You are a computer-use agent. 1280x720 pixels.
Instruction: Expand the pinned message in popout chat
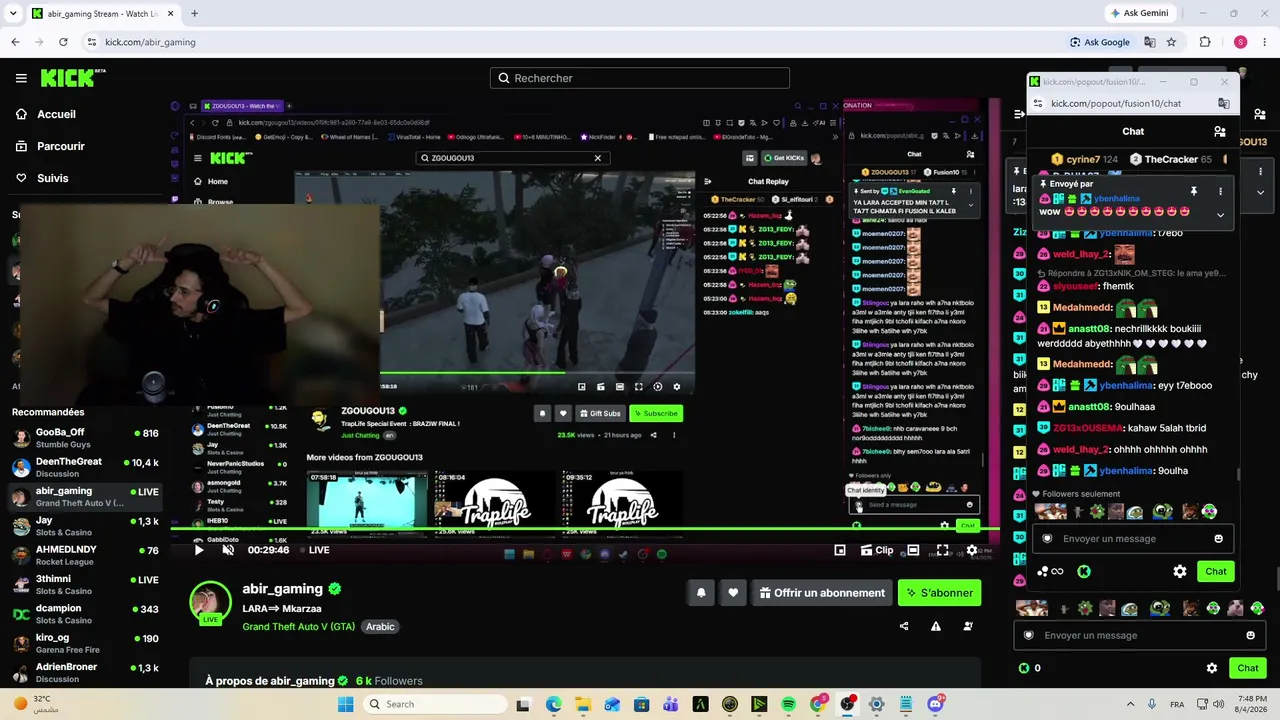click(x=1220, y=214)
